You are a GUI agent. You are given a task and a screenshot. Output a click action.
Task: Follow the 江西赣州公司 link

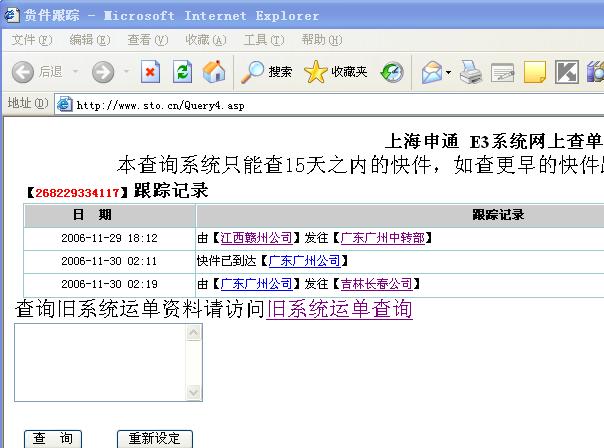(256, 238)
